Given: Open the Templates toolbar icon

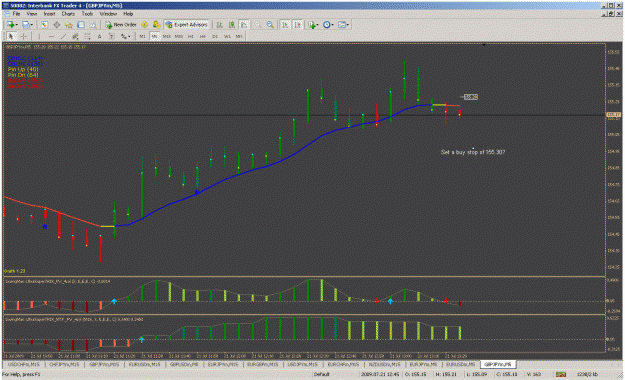Looking at the screenshot, I should pyautogui.click(x=342, y=25).
